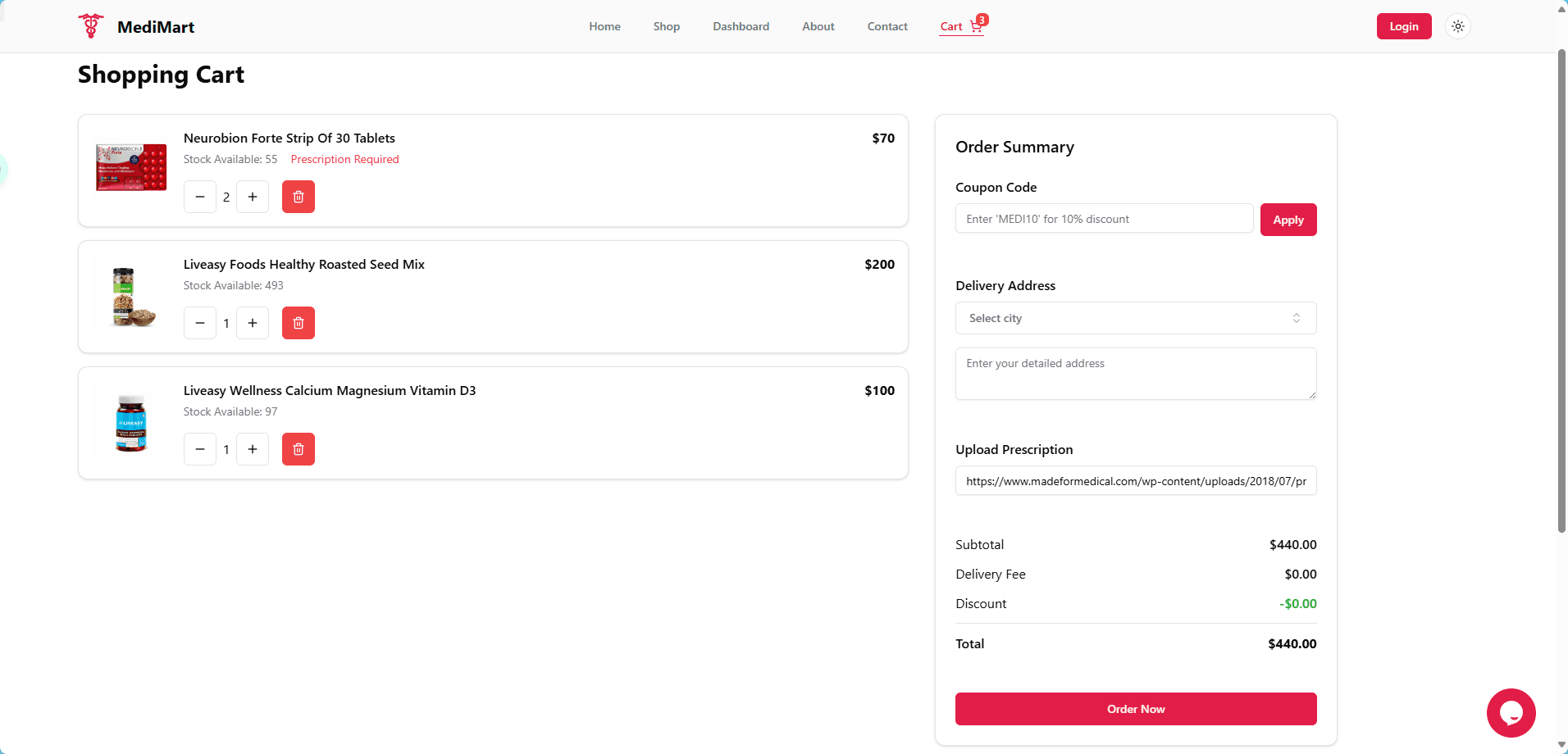Apply the coupon code
The image size is (1568, 754).
(1288, 220)
